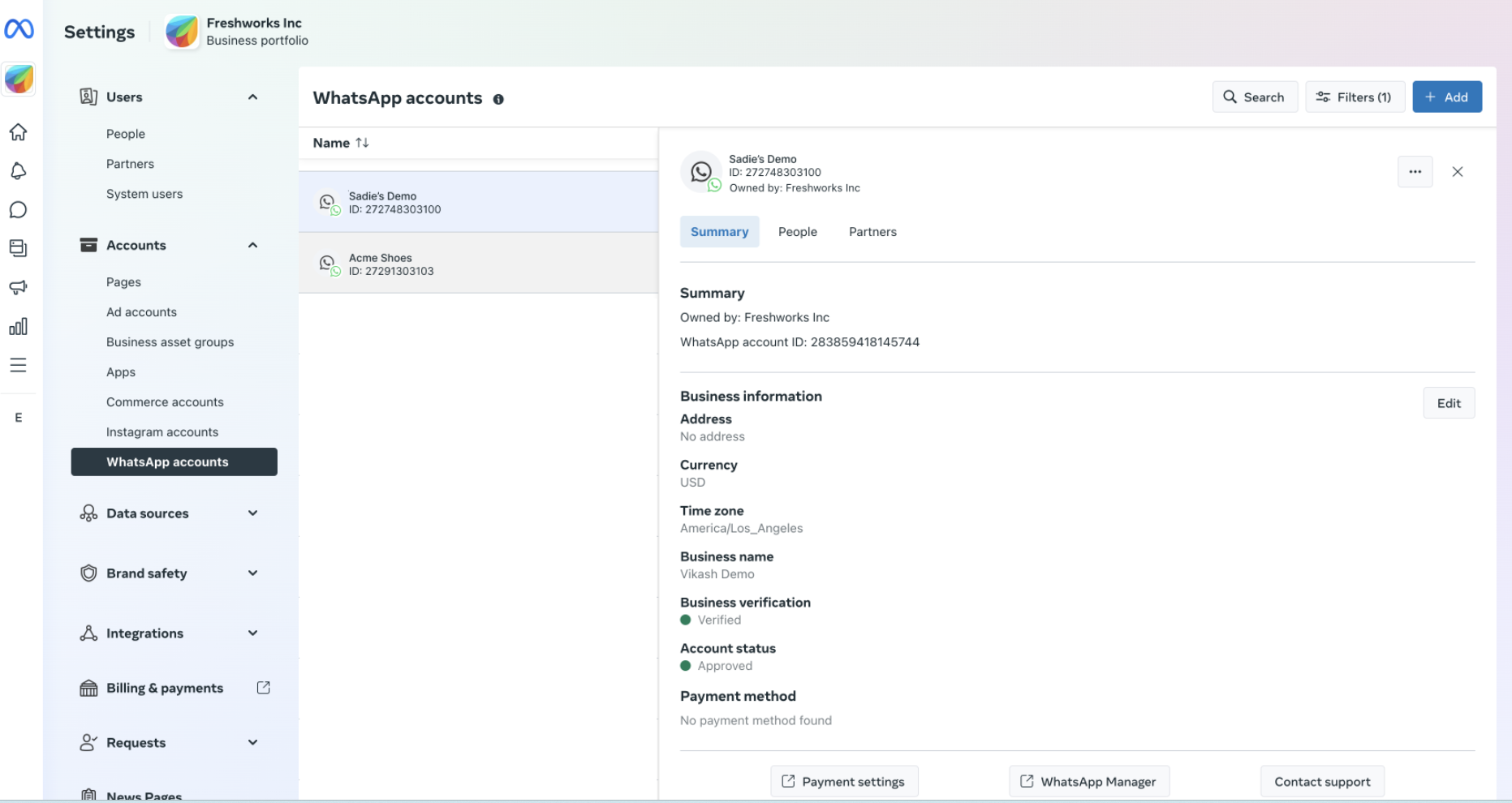
Task: Edit the Business information
Action: click(x=1449, y=403)
